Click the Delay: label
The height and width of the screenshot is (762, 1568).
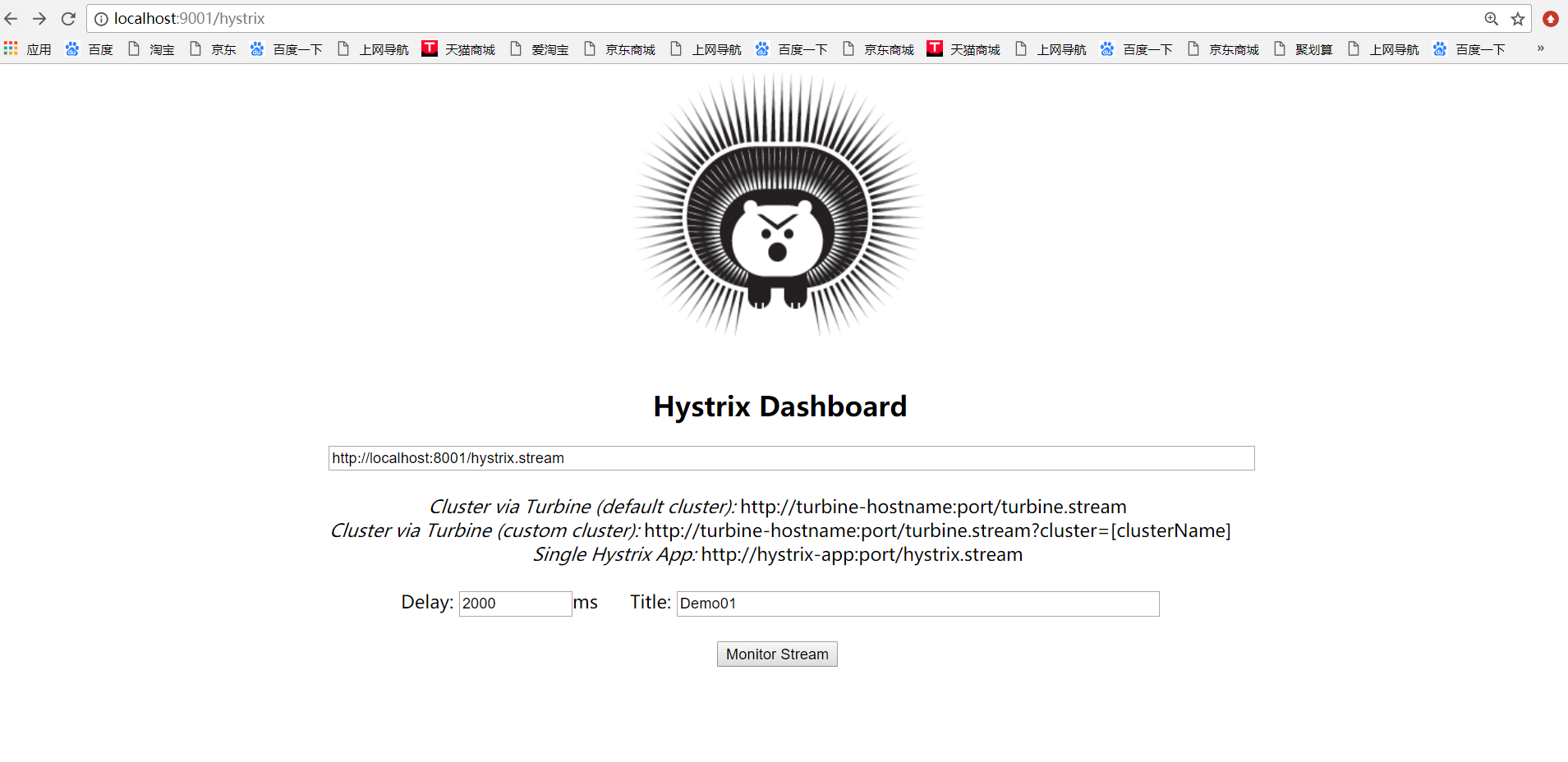427,602
